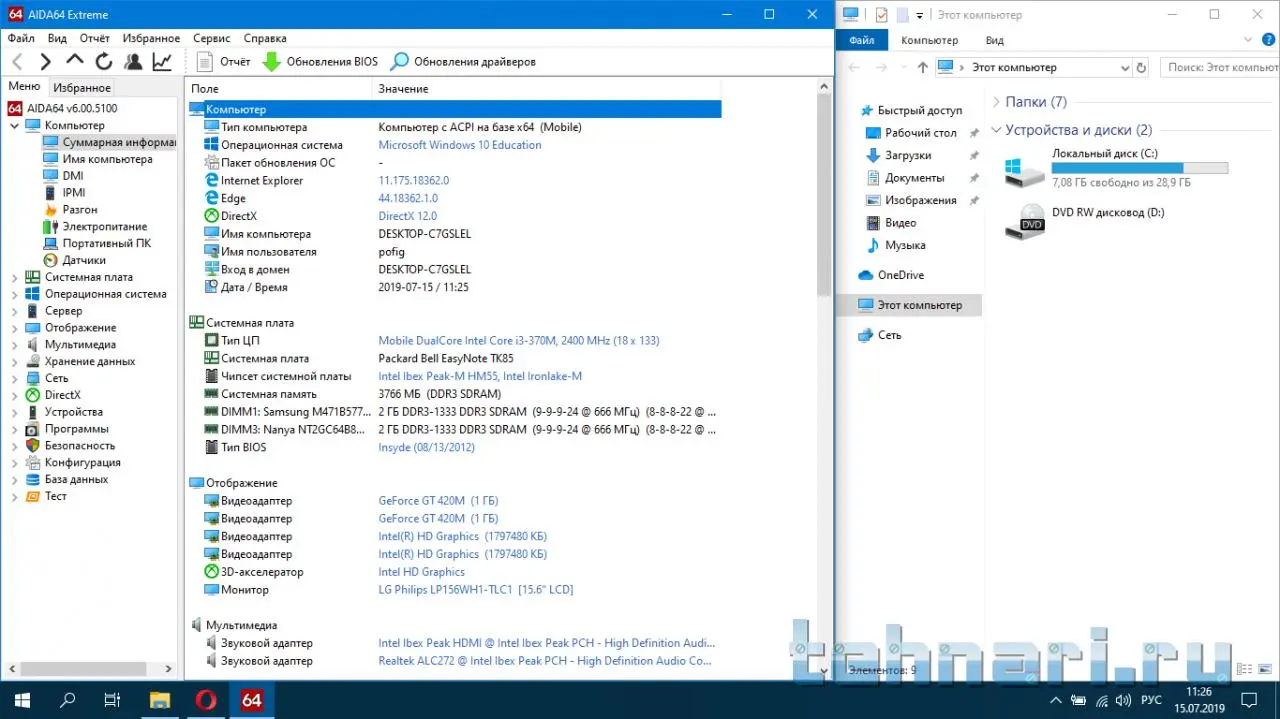The image size is (1280, 719).
Task: Go forward using AIDA64 right arrow
Action: point(45,62)
